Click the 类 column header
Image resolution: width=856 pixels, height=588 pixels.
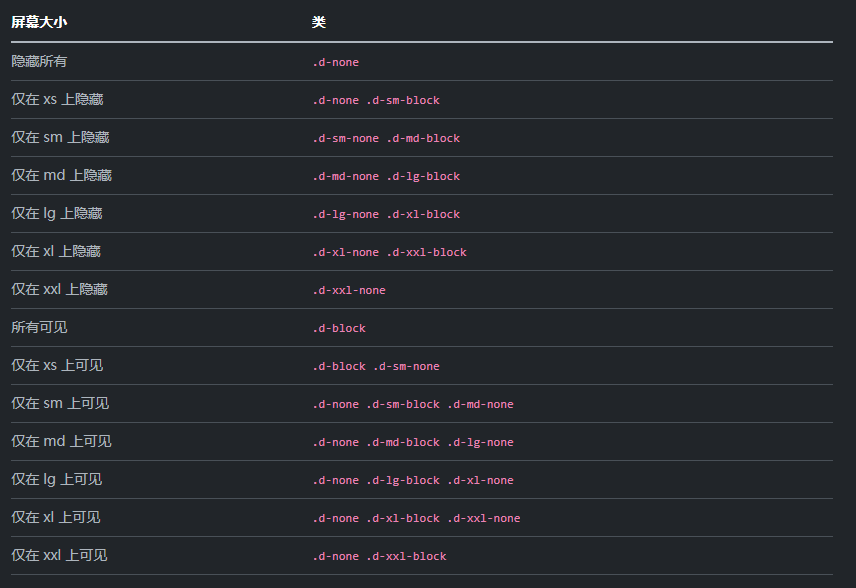(x=318, y=22)
